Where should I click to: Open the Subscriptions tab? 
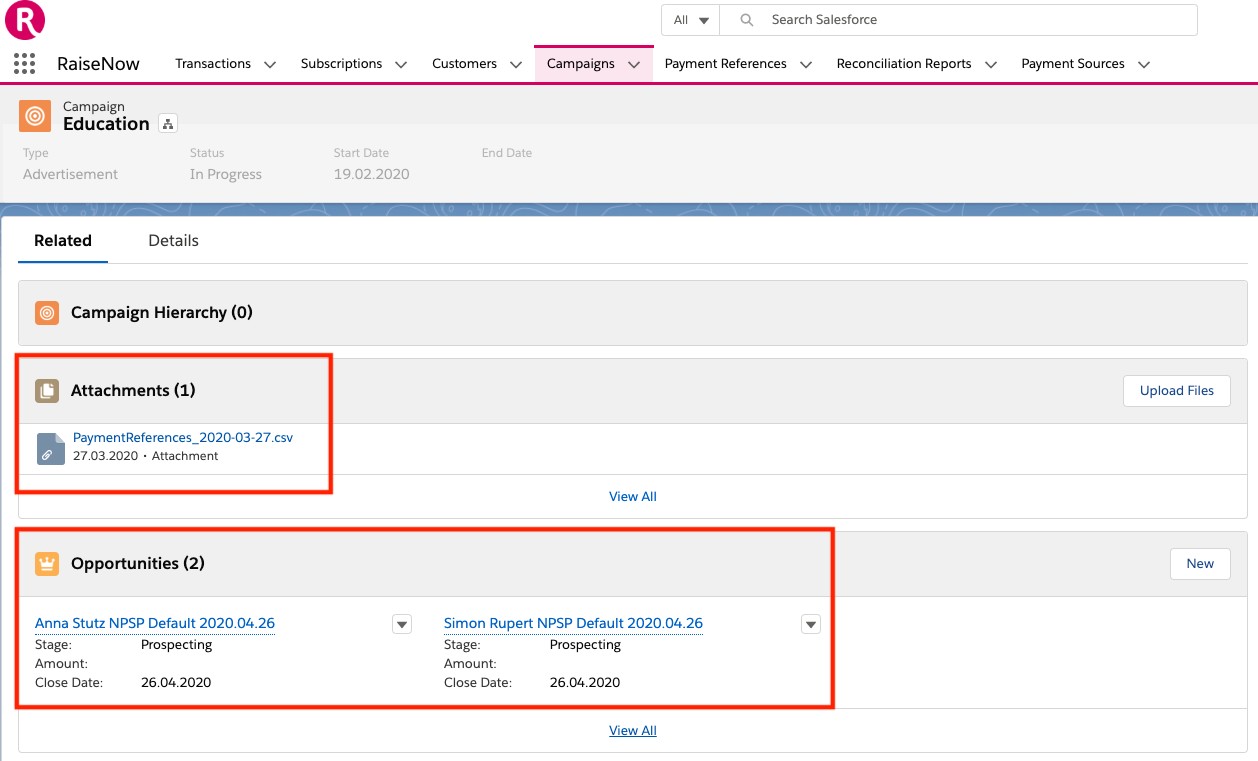(x=341, y=64)
